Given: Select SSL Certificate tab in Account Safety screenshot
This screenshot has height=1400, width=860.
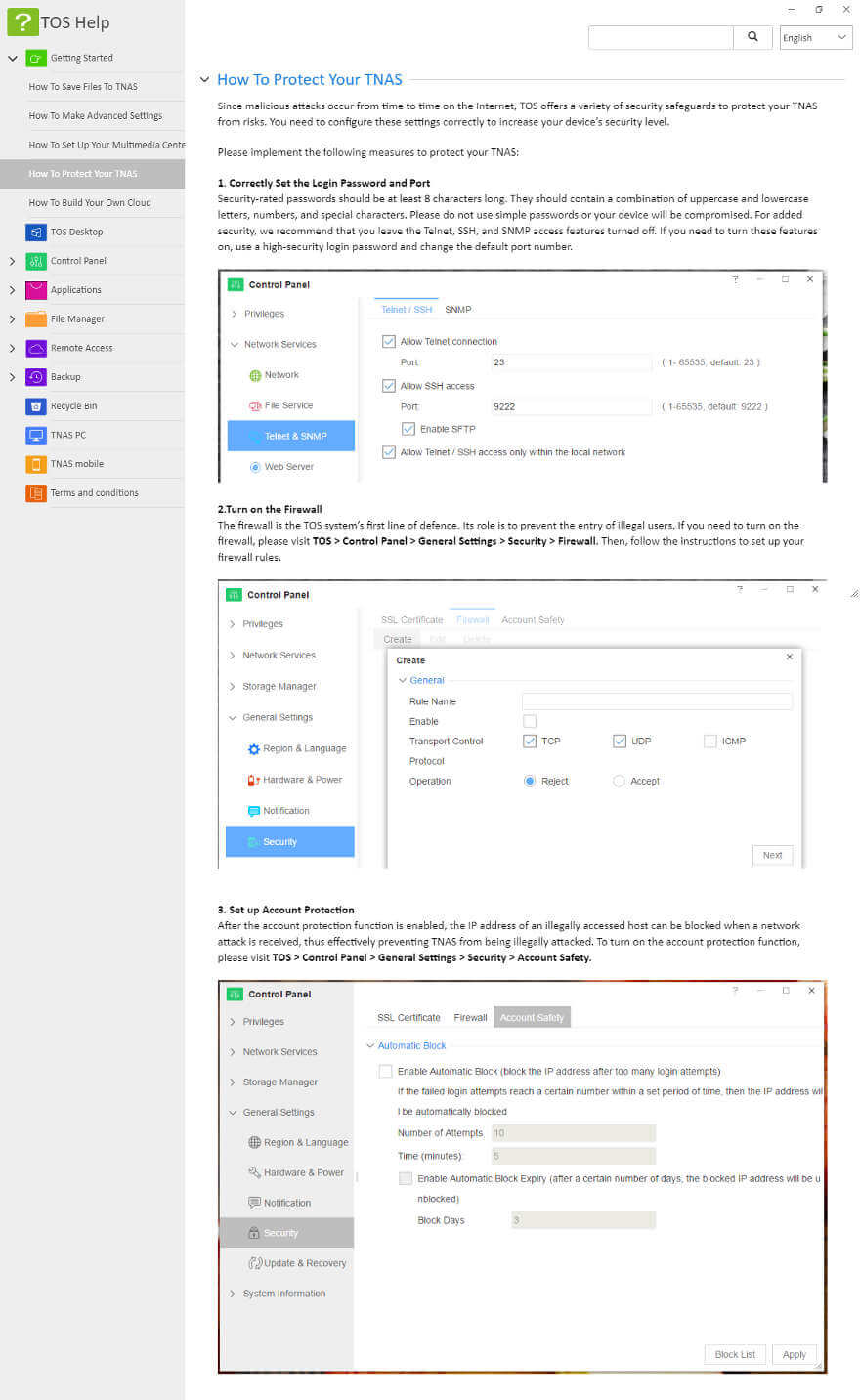Looking at the screenshot, I should pos(408,1018).
